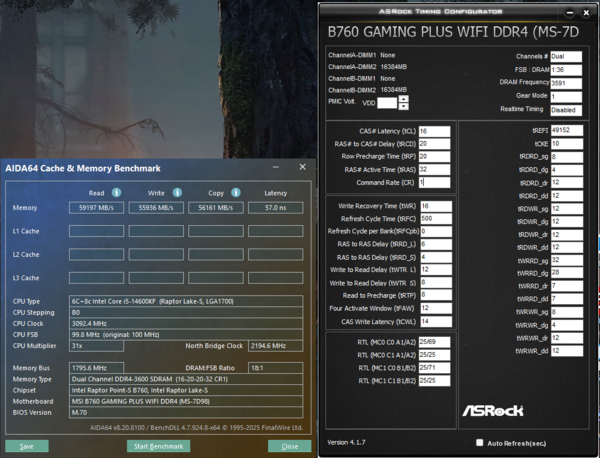Click the Memory Type value field
The image size is (600, 458).
pos(186,379)
